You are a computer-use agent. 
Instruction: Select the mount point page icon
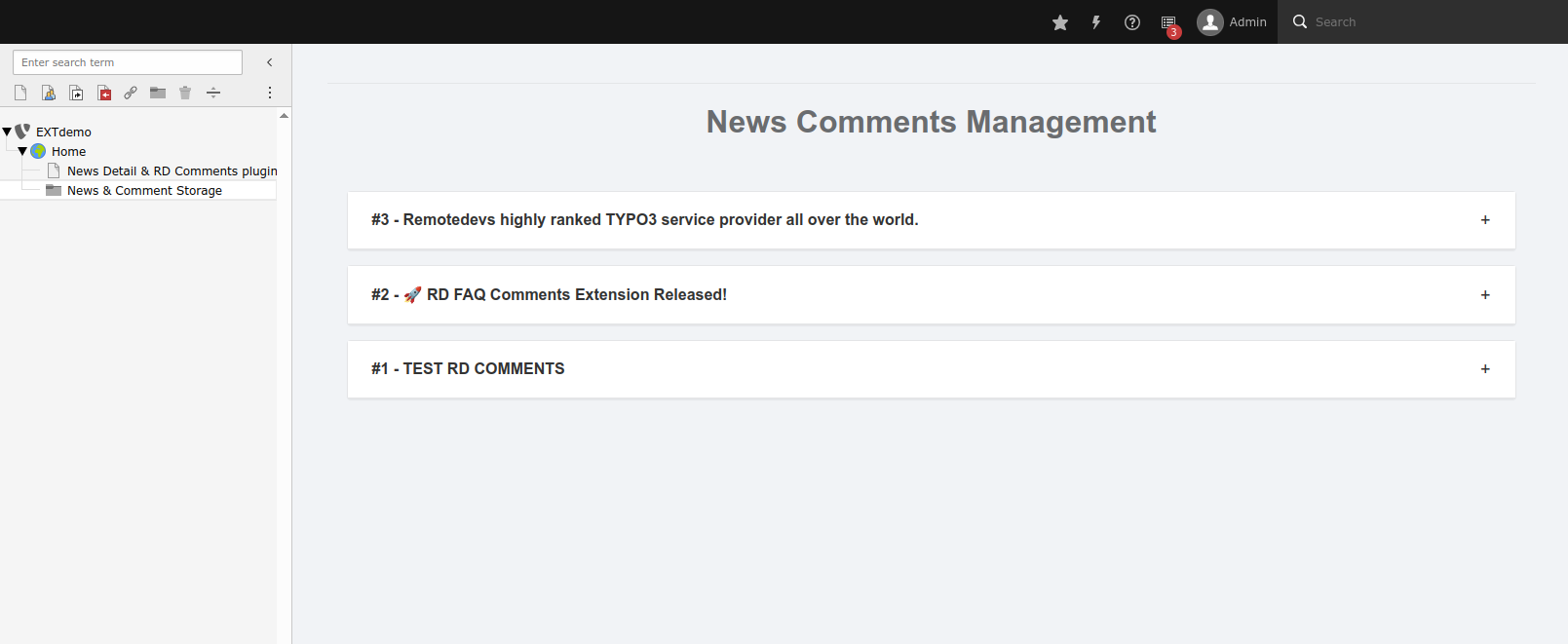click(104, 93)
